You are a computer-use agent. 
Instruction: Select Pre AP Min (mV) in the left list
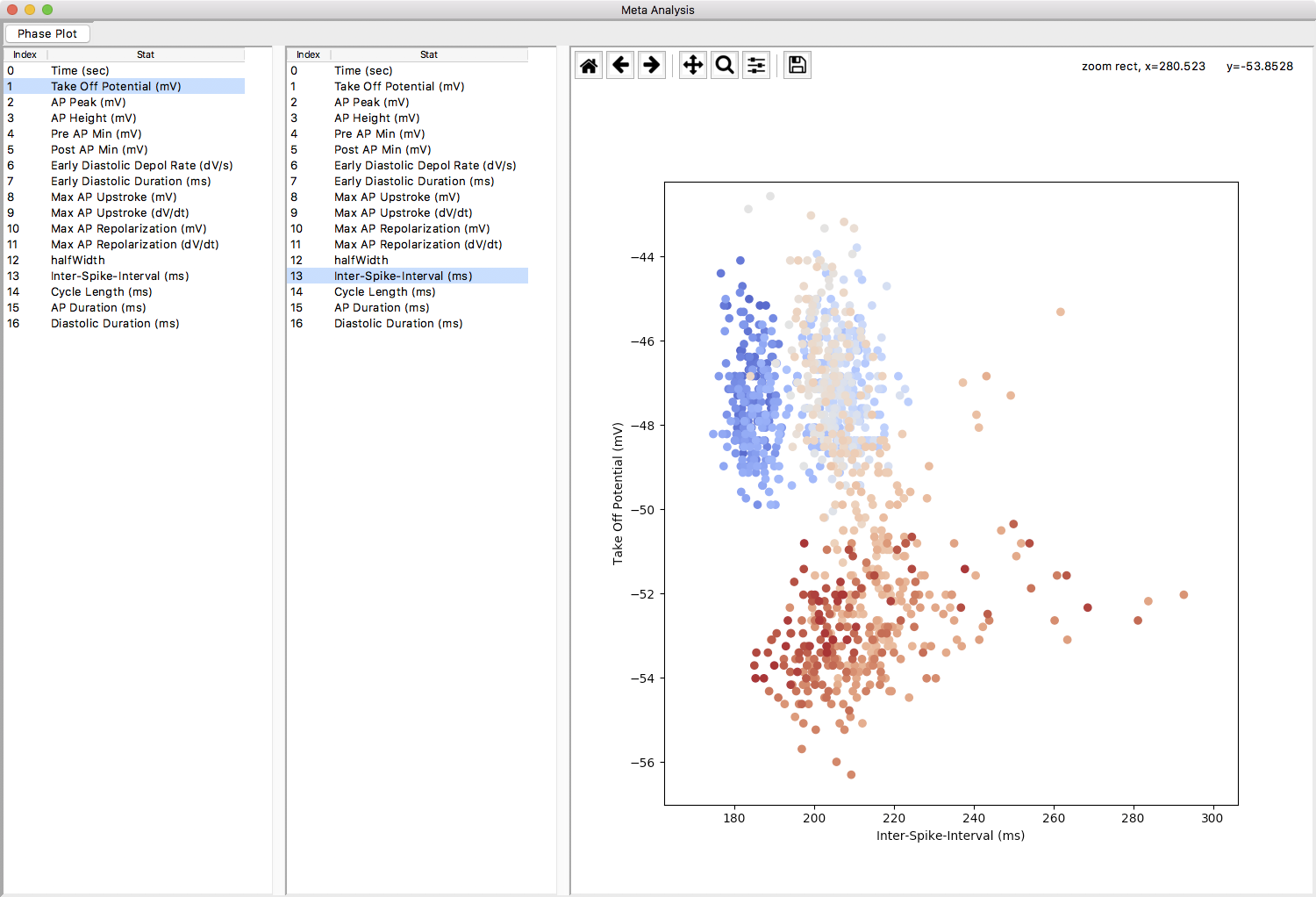click(124, 133)
